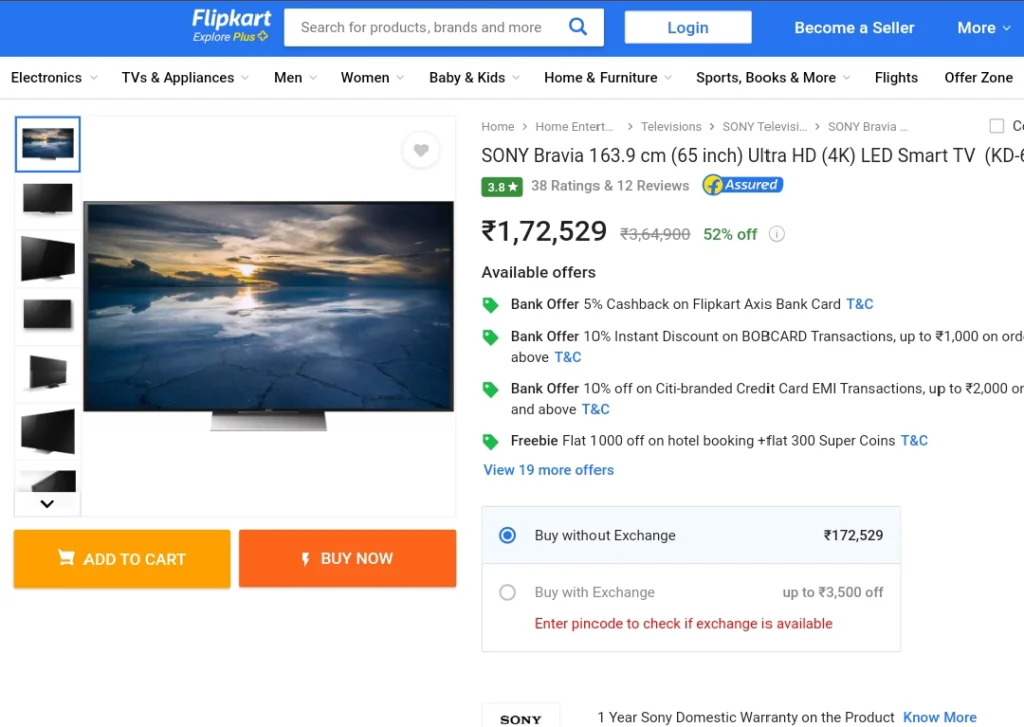Open the Flights menu item
Image resolution: width=1024 pixels, height=727 pixels.
pos(896,78)
